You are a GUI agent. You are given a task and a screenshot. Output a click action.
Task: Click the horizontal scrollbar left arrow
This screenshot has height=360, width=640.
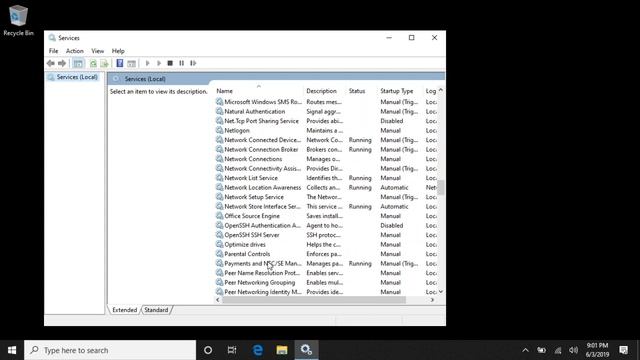[218, 300]
